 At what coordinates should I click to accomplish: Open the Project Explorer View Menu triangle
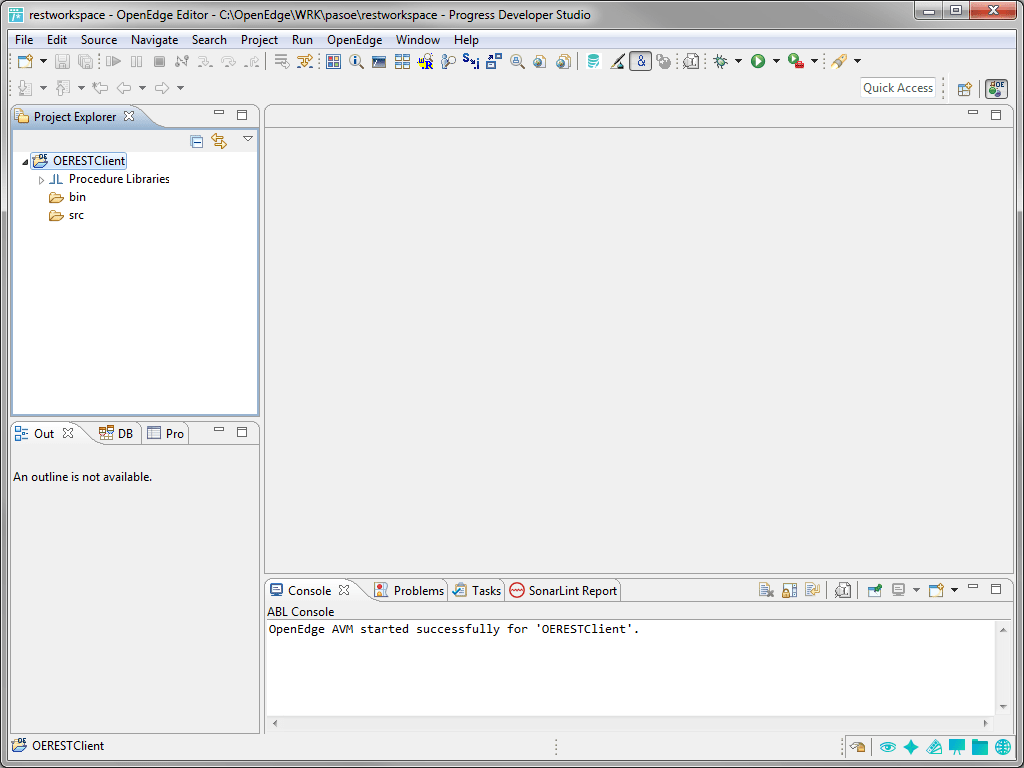click(x=248, y=139)
